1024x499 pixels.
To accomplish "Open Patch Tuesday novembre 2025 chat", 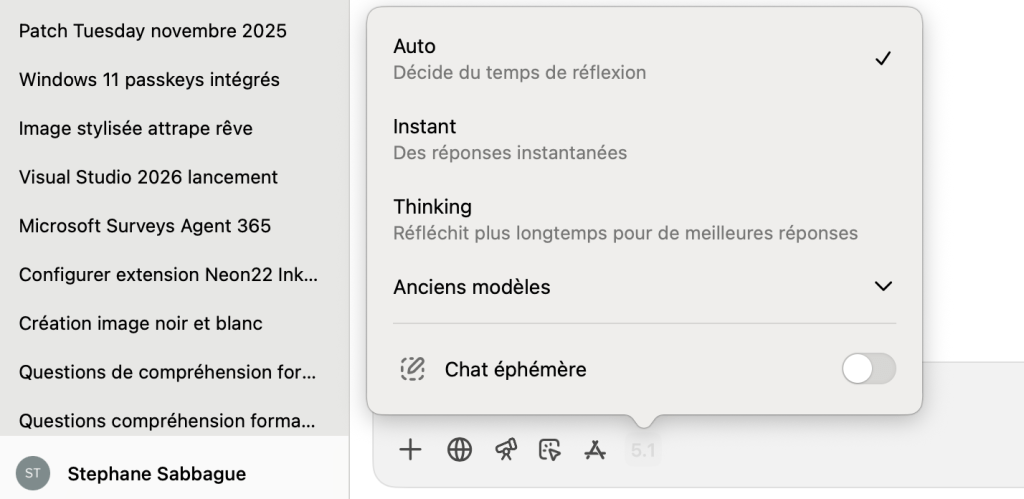I will 153,31.
